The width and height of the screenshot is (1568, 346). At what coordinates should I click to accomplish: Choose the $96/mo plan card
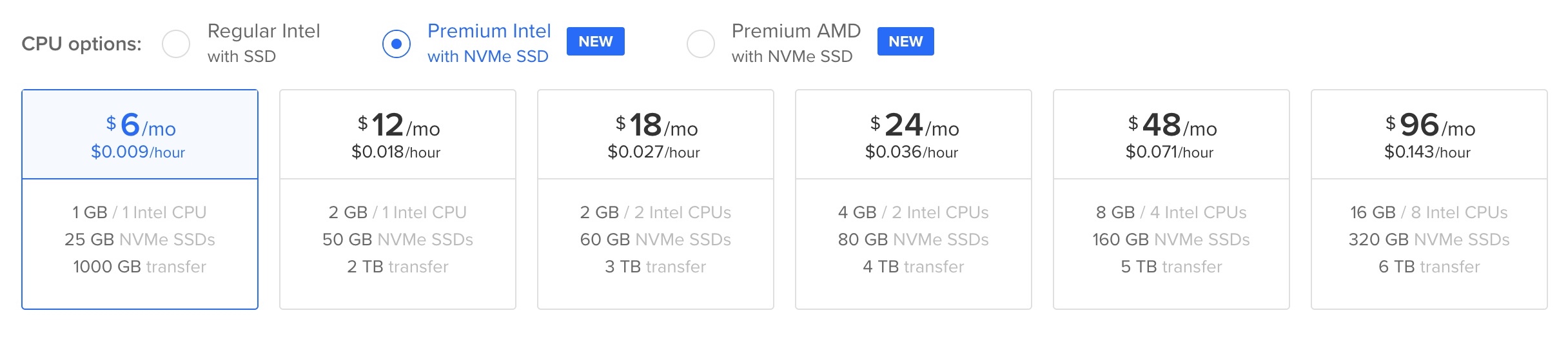tap(1429, 199)
